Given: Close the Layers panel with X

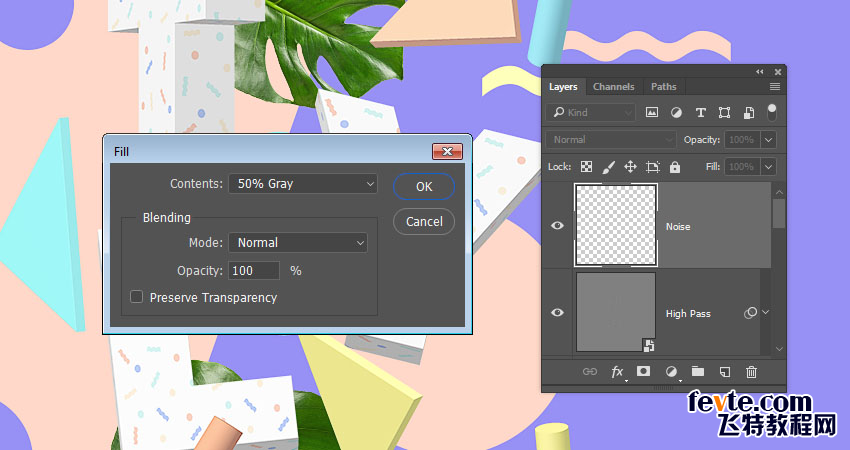Looking at the screenshot, I should coord(778,72).
